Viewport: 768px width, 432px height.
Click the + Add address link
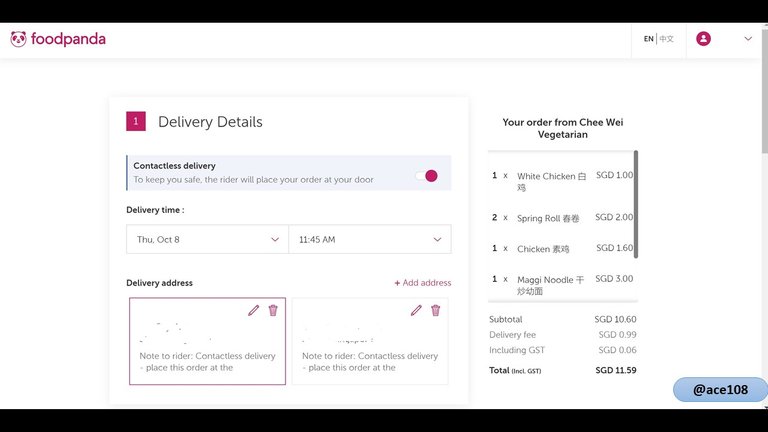pyautogui.click(x=423, y=283)
